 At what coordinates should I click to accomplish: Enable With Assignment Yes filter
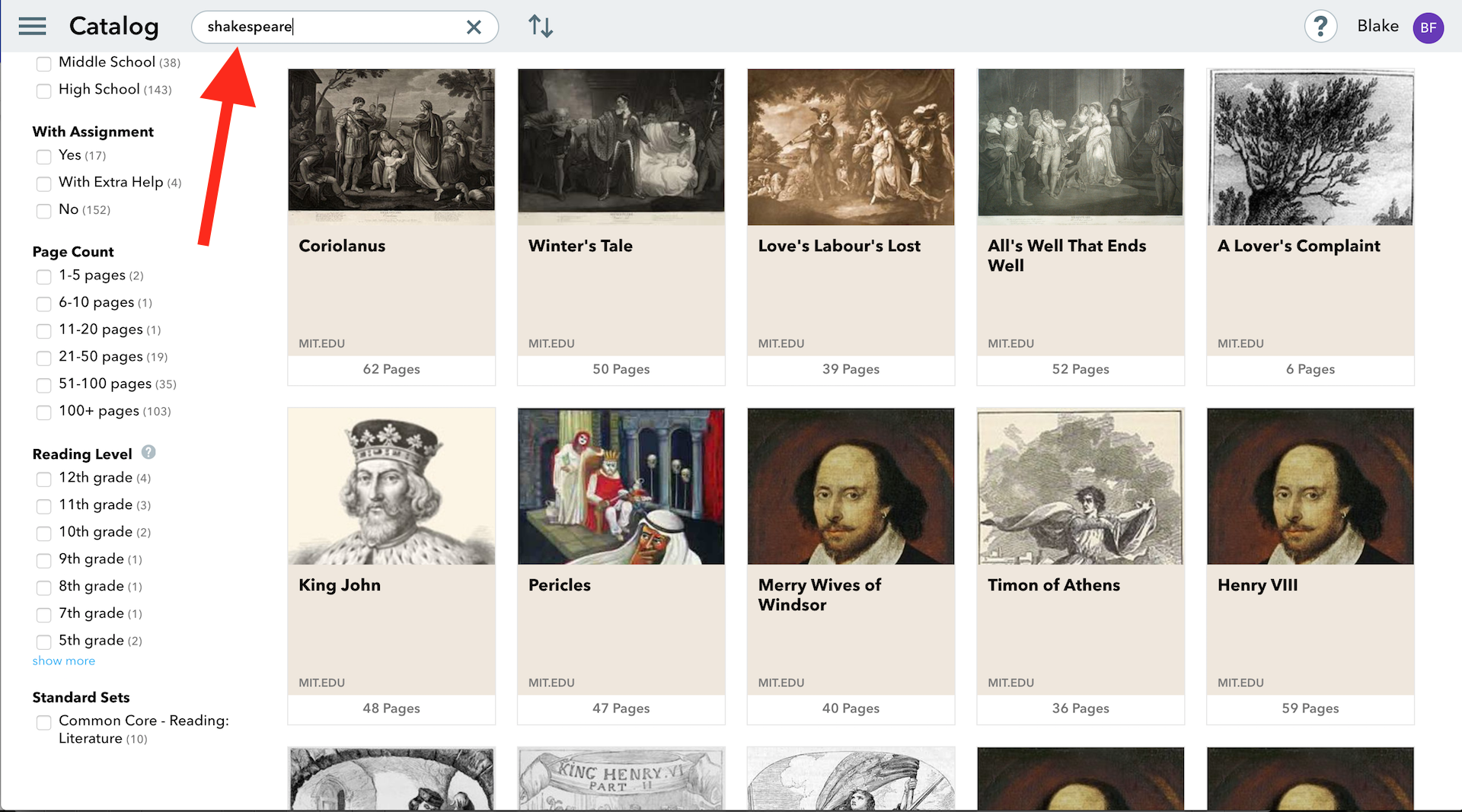(44, 157)
